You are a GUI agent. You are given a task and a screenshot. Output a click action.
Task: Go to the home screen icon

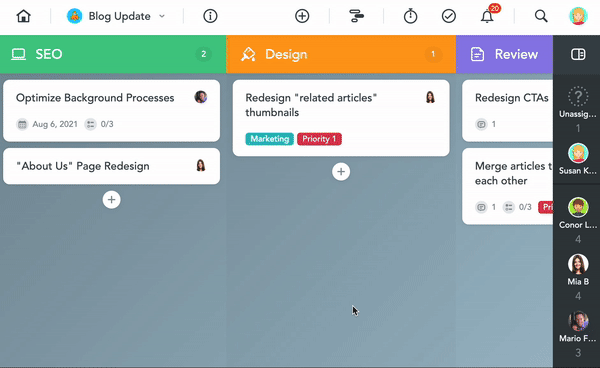(23, 16)
